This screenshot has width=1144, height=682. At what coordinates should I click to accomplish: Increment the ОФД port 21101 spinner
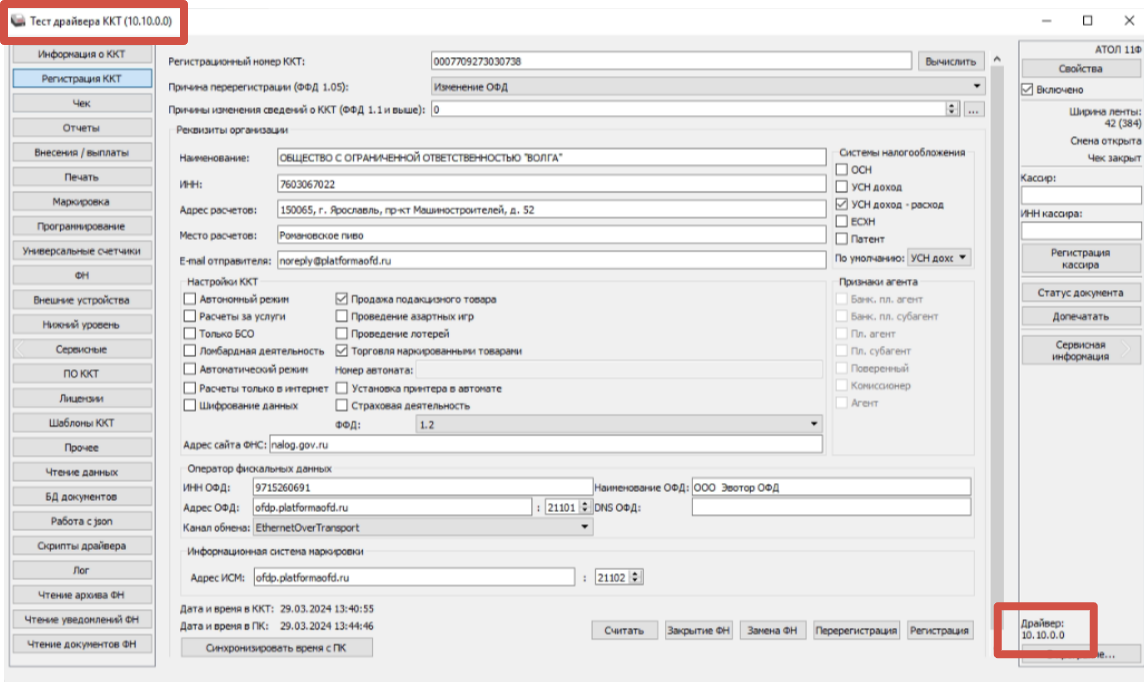[x=583, y=504]
